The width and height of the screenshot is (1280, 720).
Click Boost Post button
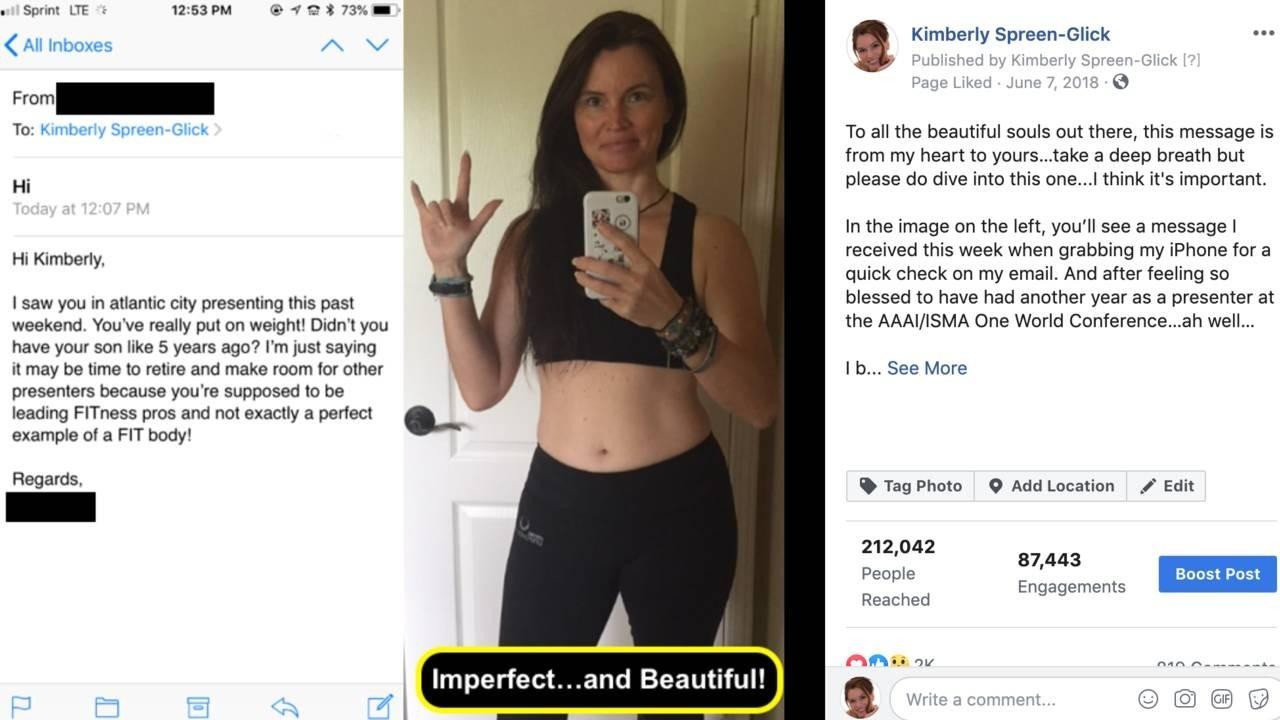pyautogui.click(x=1217, y=574)
